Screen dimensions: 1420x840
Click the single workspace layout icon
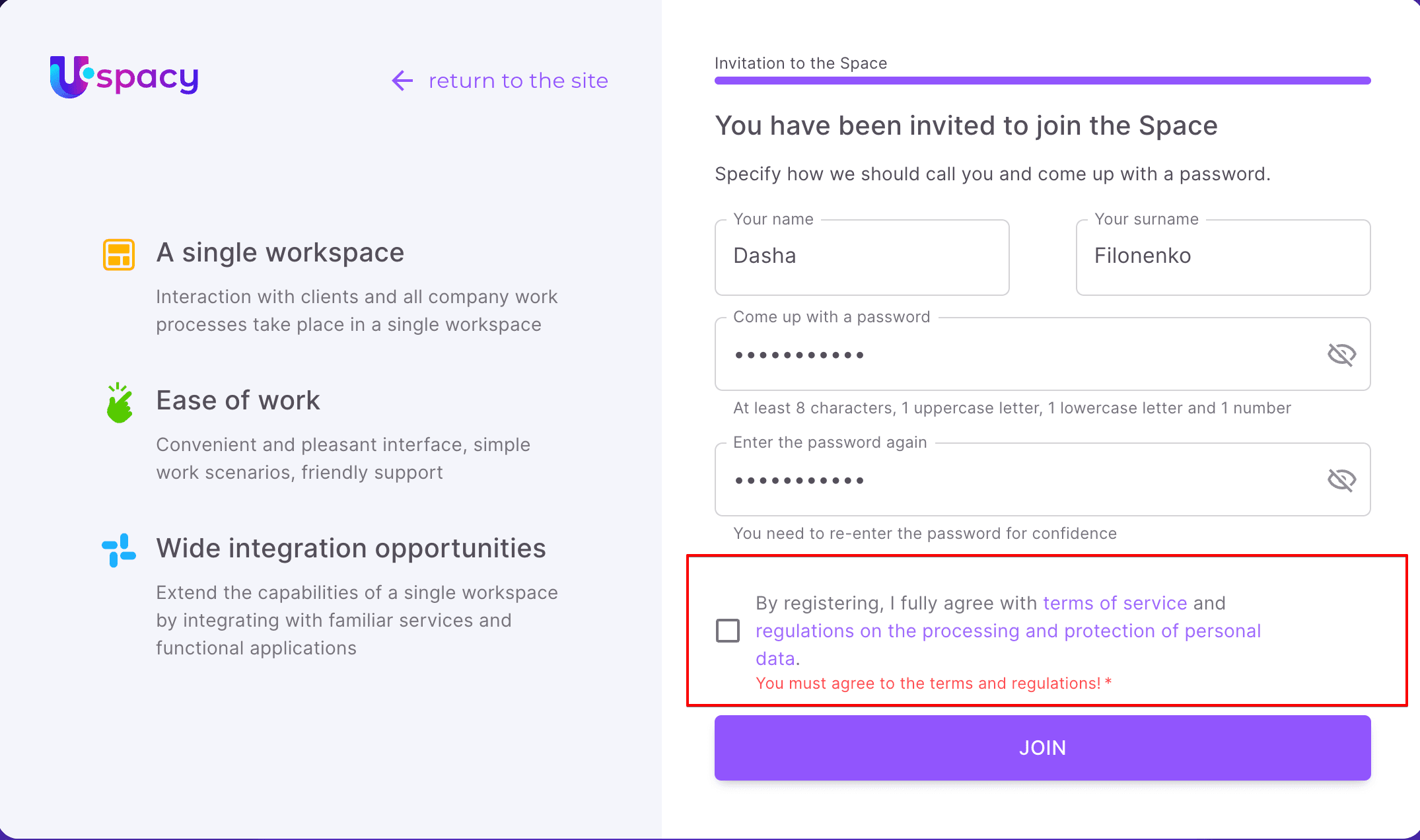119,254
